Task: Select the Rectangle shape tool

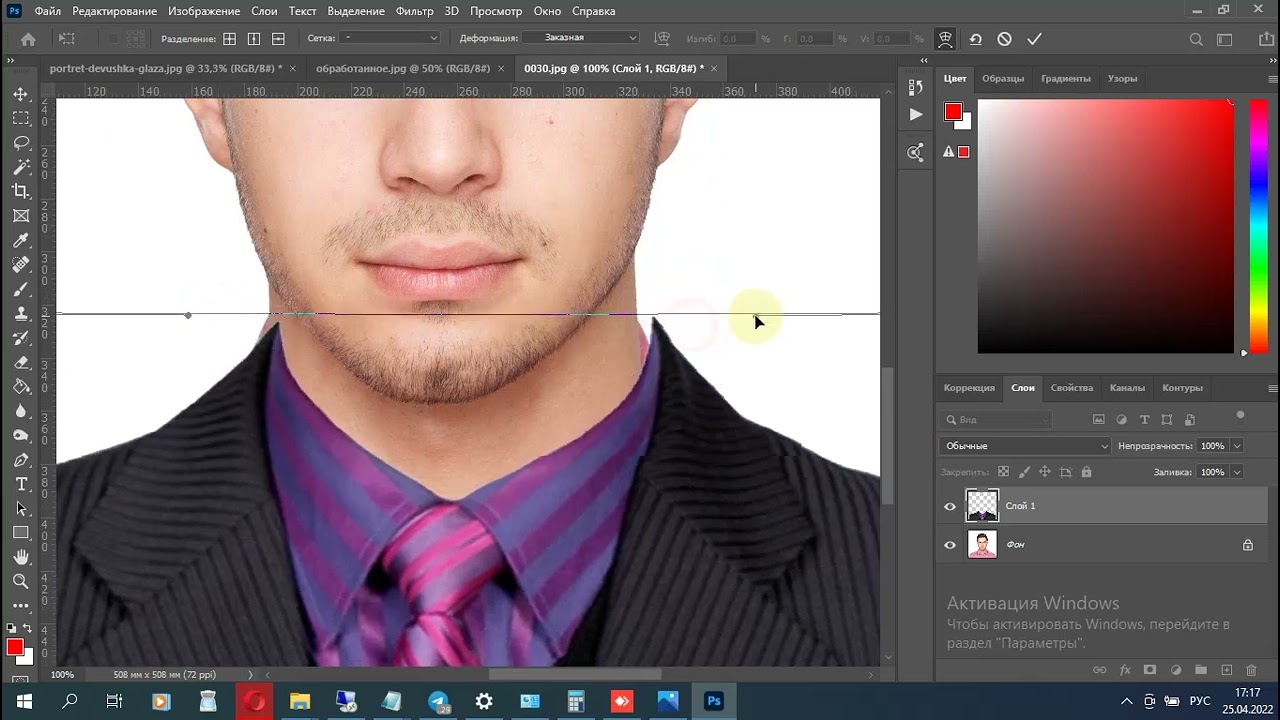Action: click(x=20, y=533)
